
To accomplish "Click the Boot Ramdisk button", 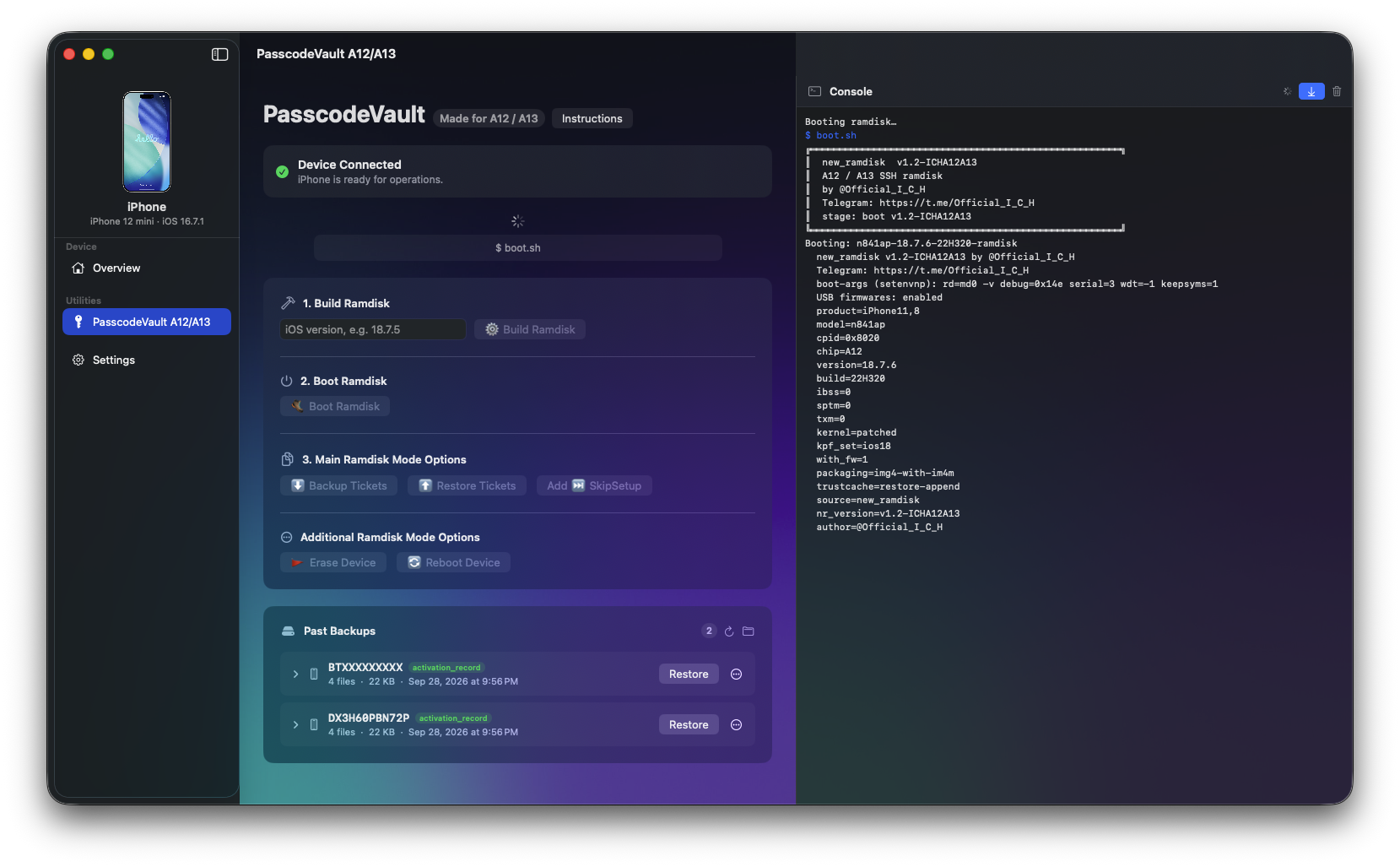I will pyautogui.click(x=335, y=406).
